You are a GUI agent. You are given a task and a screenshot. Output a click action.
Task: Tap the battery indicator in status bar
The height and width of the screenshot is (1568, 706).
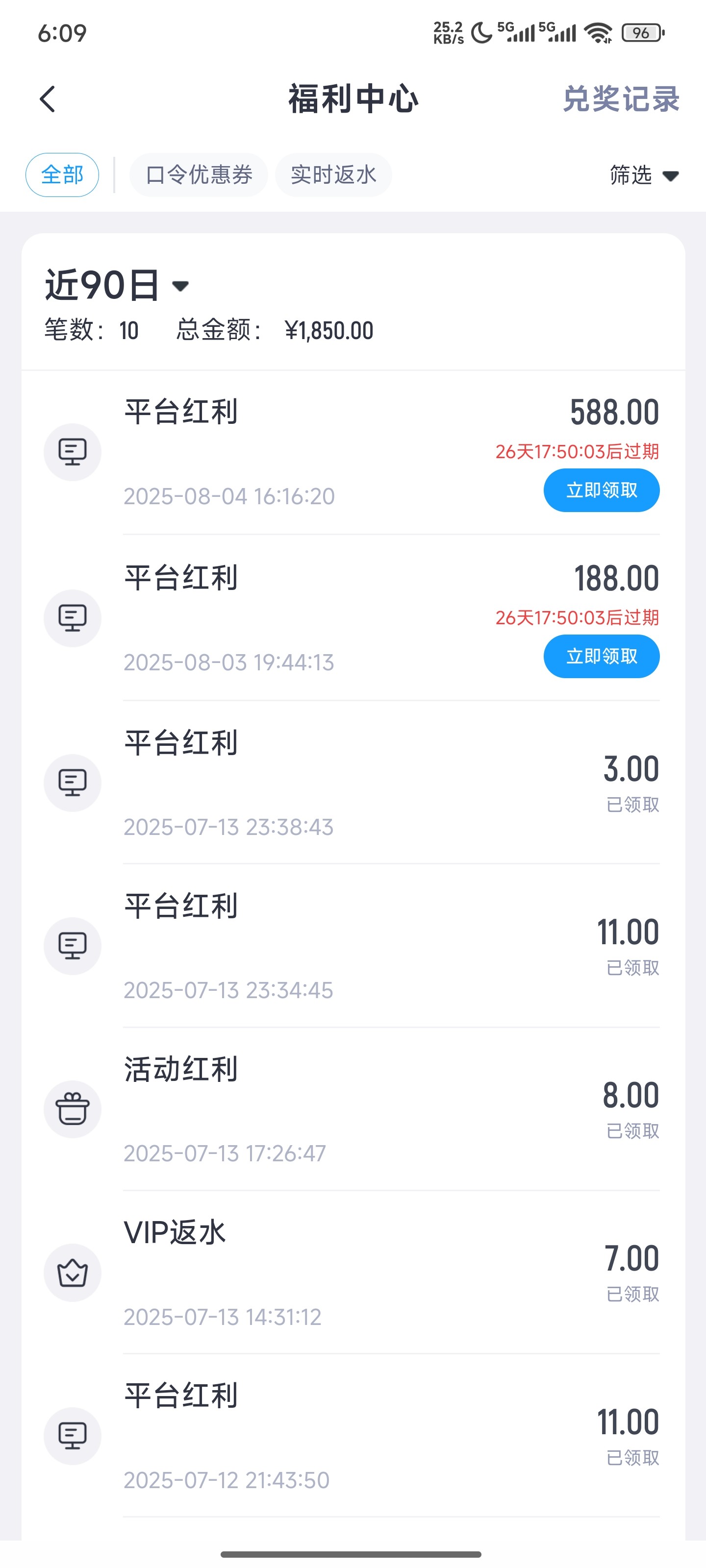(x=642, y=33)
